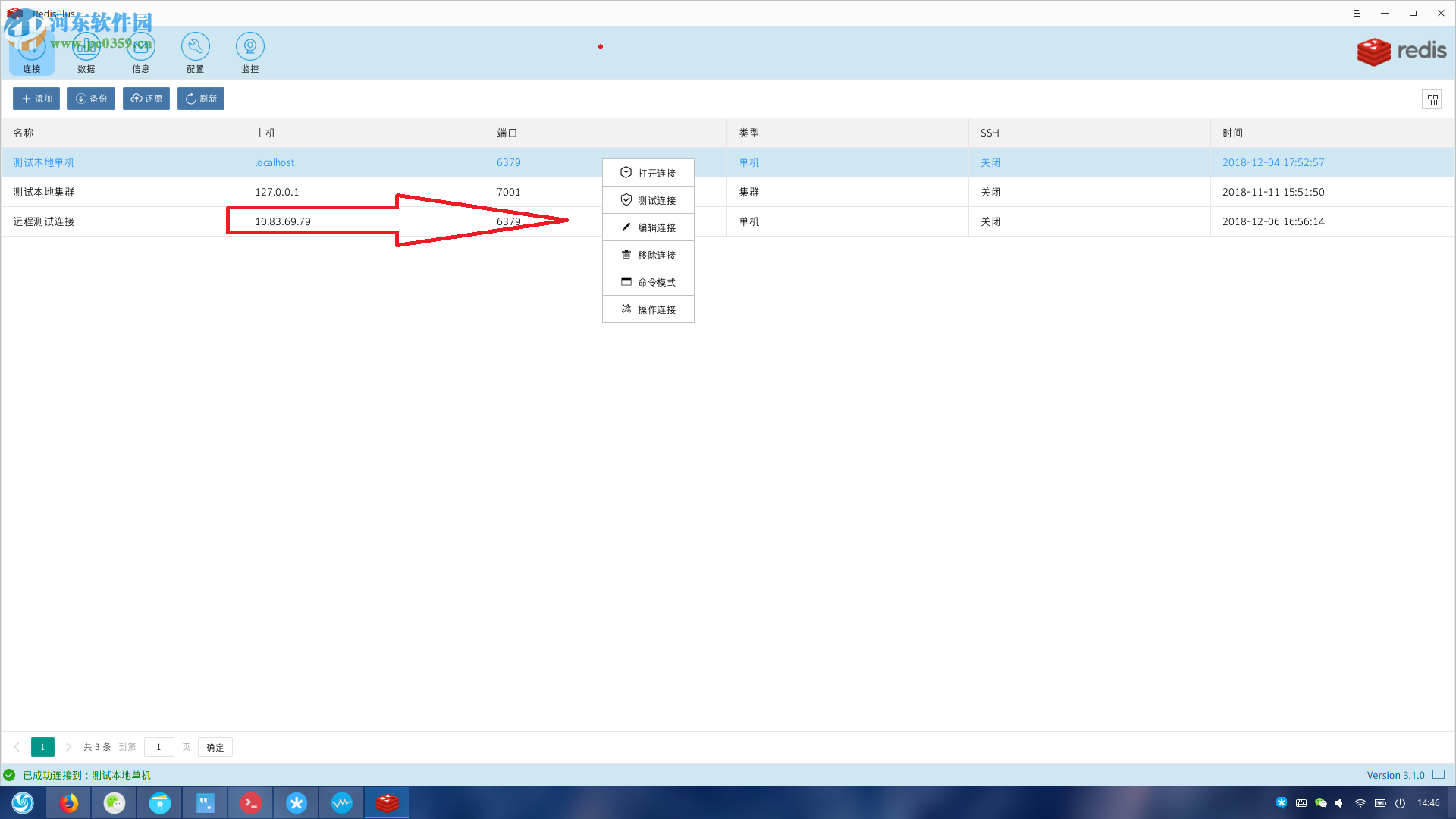Open the Firefox icon in the taskbar
The height and width of the screenshot is (819, 1456).
(x=69, y=802)
